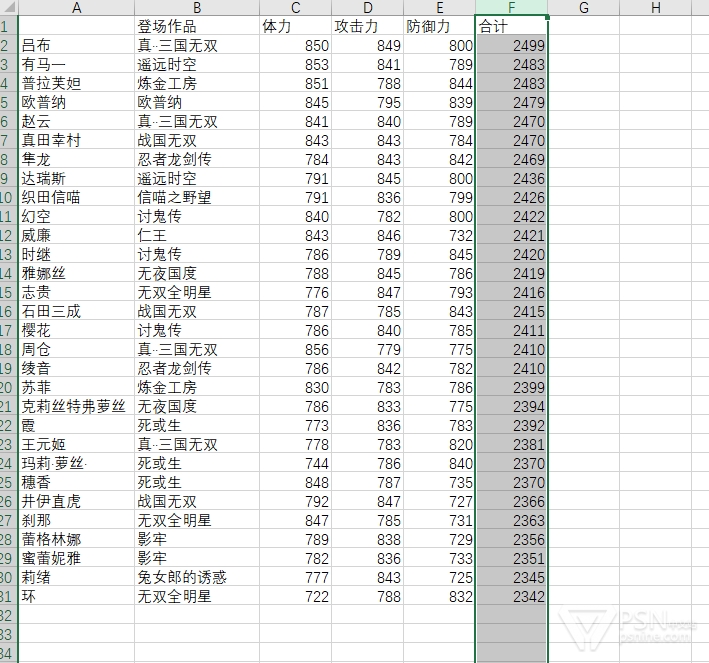Select the 兔女郎的诱惑 row's 莉绪 cell
The width and height of the screenshot is (709, 663).
[x=76, y=577]
